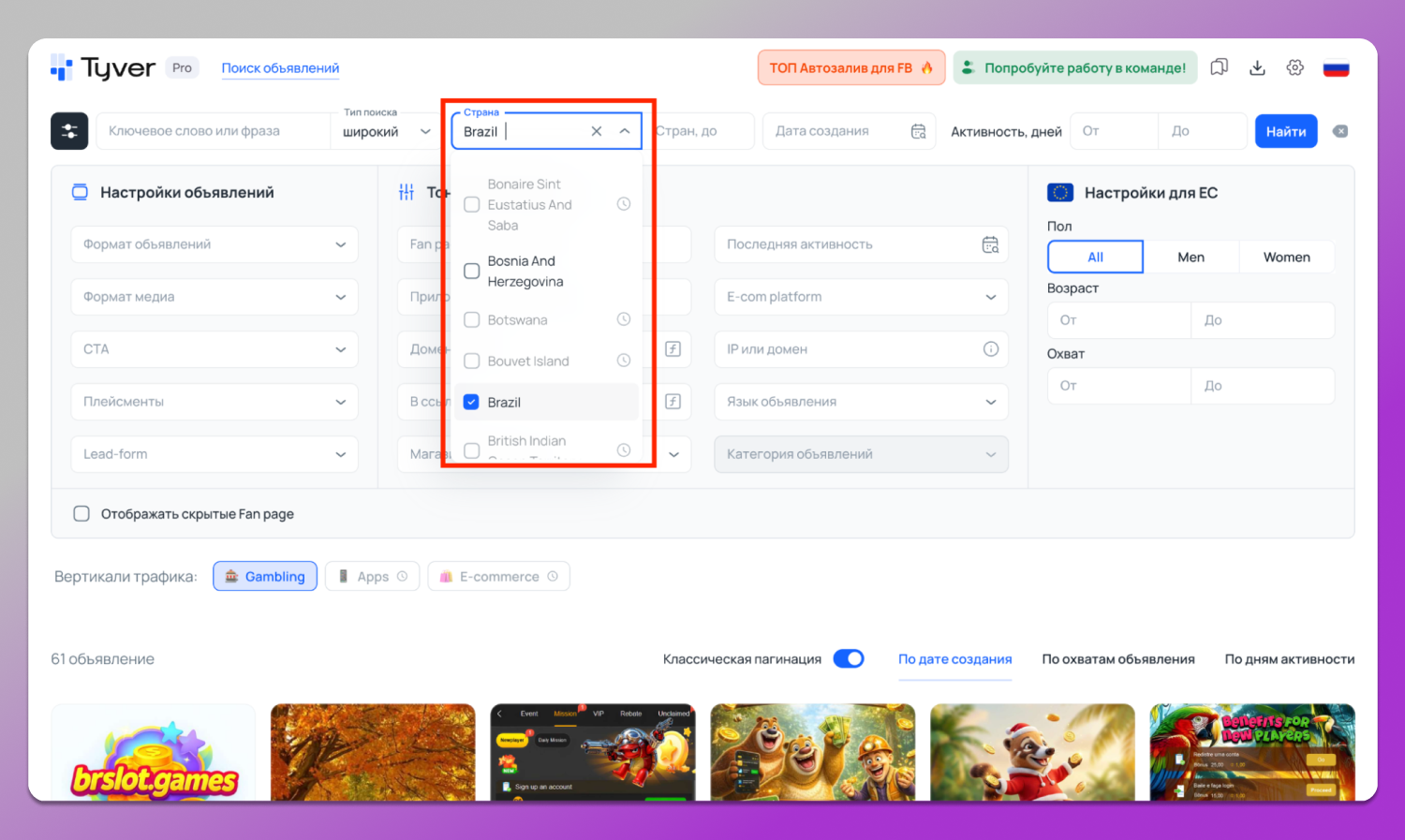This screenshot has width=1405, height=840.
Task: Check the Bosnia And Herzegovina option
Action: click(x=472, y=271)
